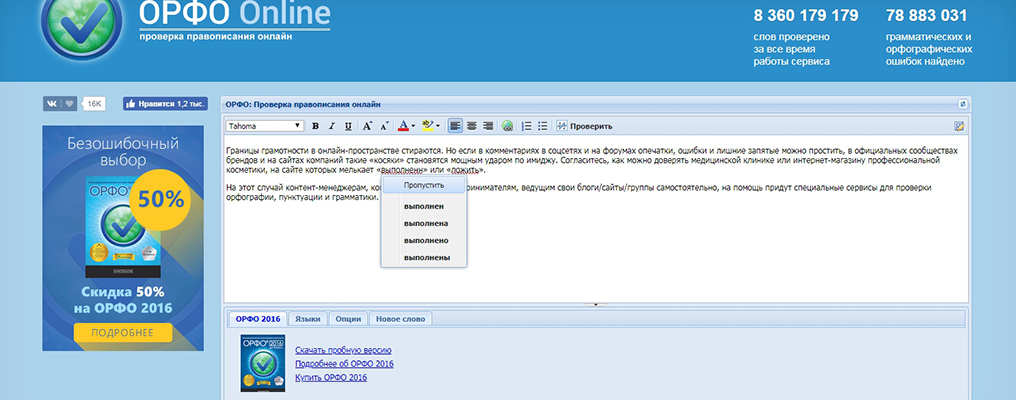The image size is (1016, 400).
Task: Apply the yellow text highlight color
Action: pos(428,126)
